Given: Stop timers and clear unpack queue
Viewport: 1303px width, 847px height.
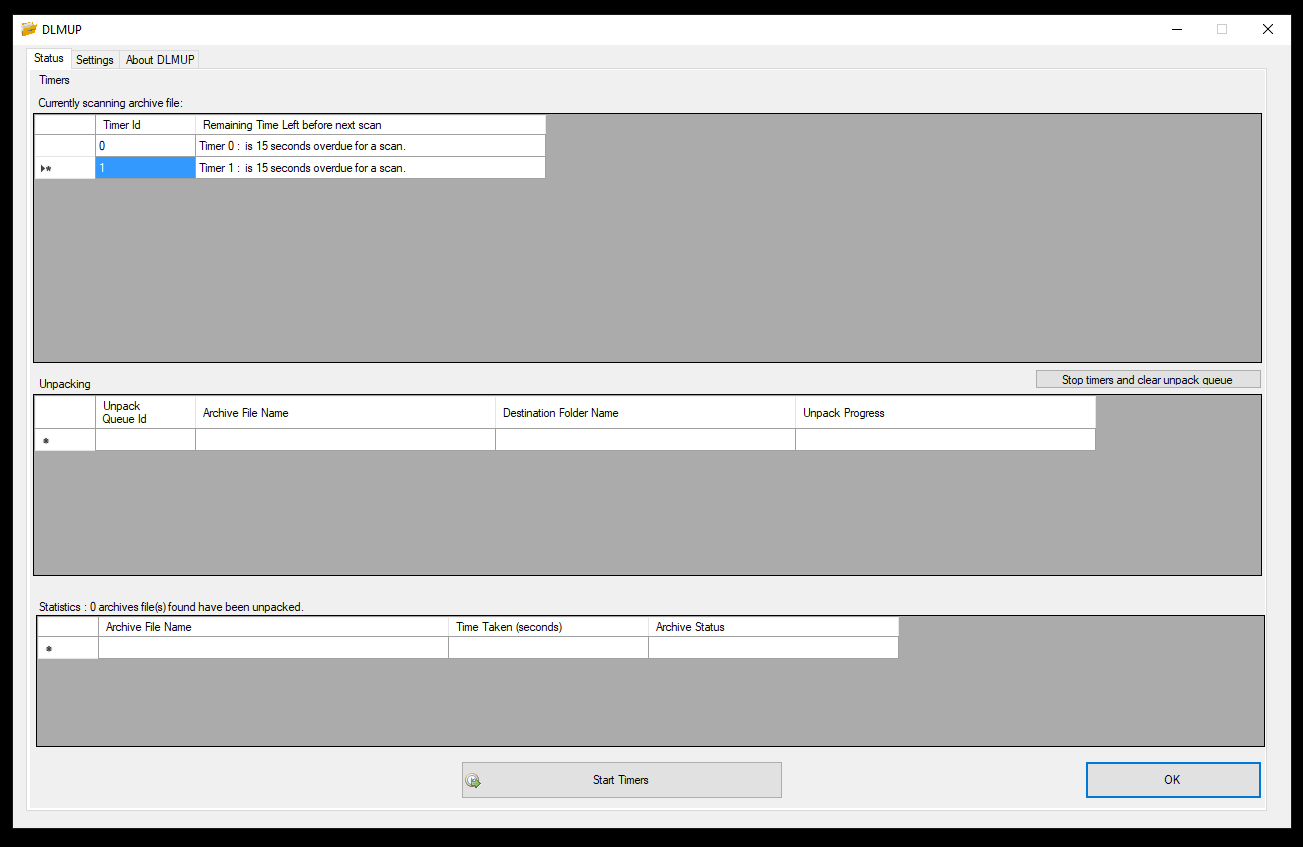Looking at the screenshot, I should (x=1148, y=380).
